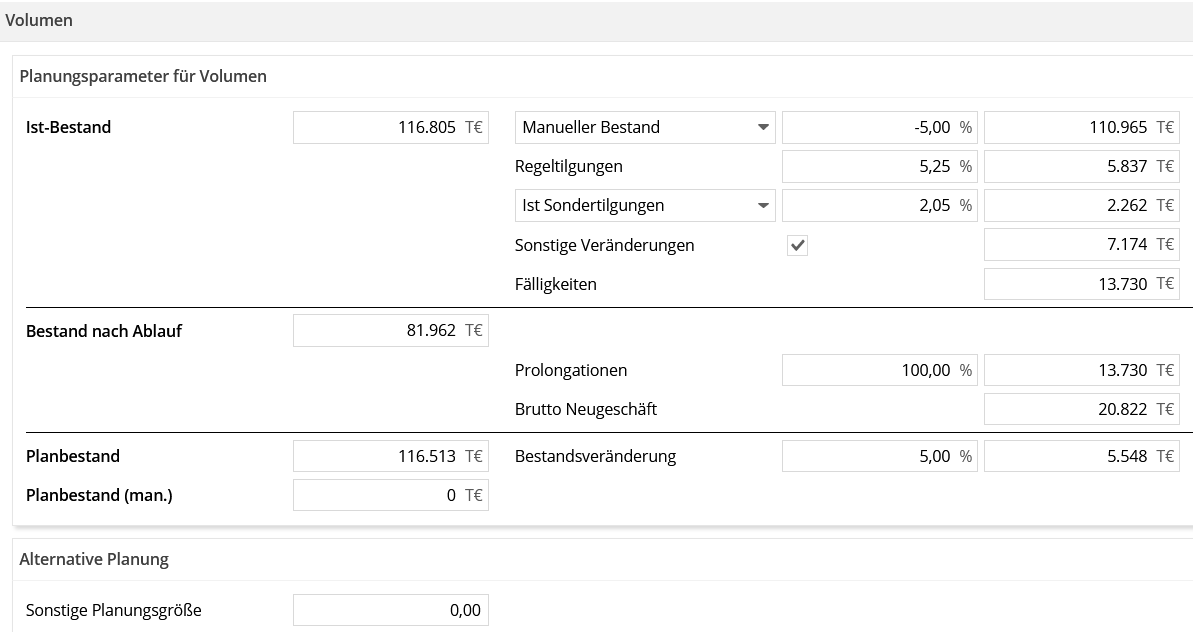Select the Regeltilgungen percent input
The height and width of the screenshot is (632, 1193).
[881, 167]
